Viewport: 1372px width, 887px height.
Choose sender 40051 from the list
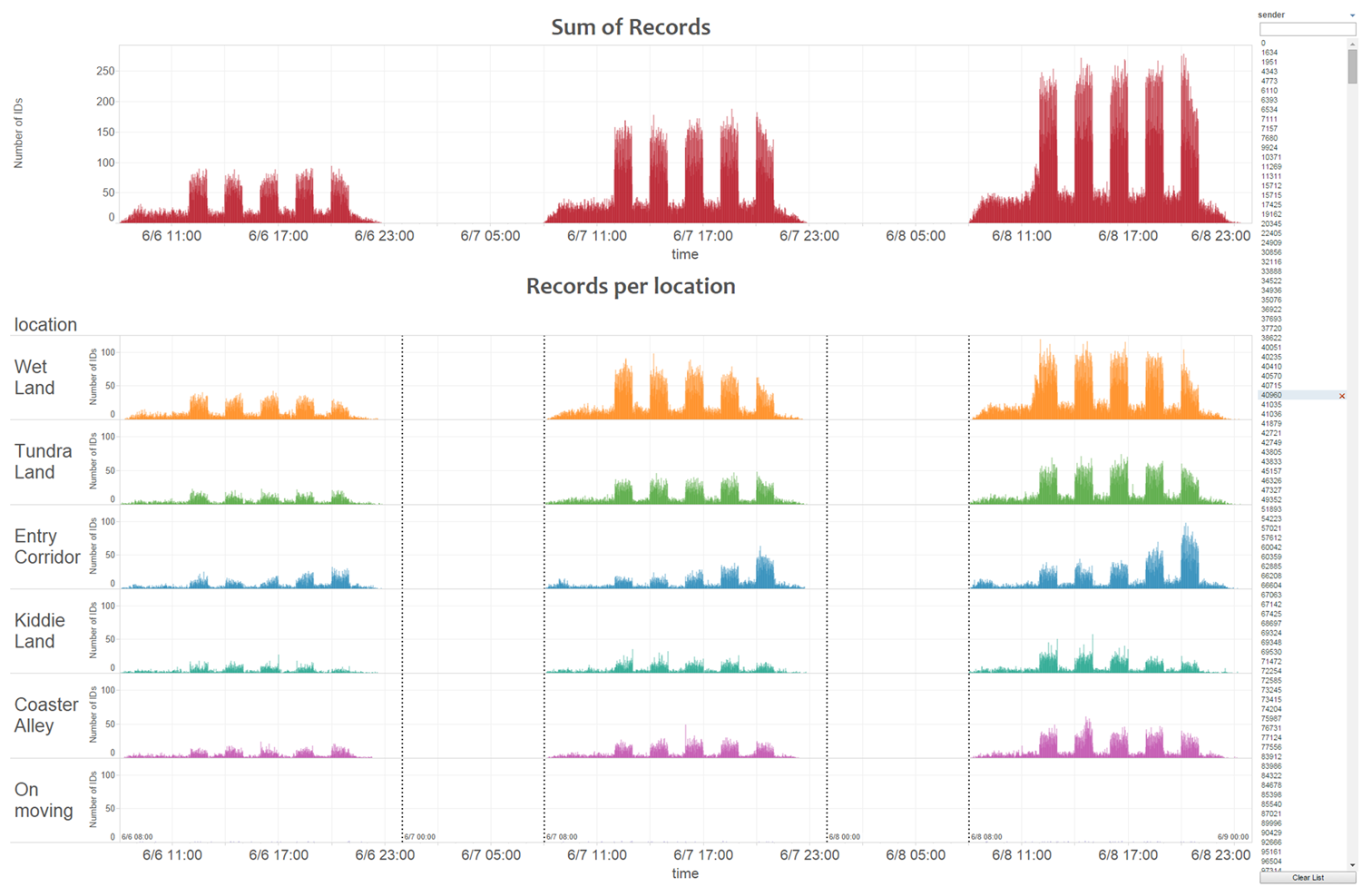[x=1271, y=348]
